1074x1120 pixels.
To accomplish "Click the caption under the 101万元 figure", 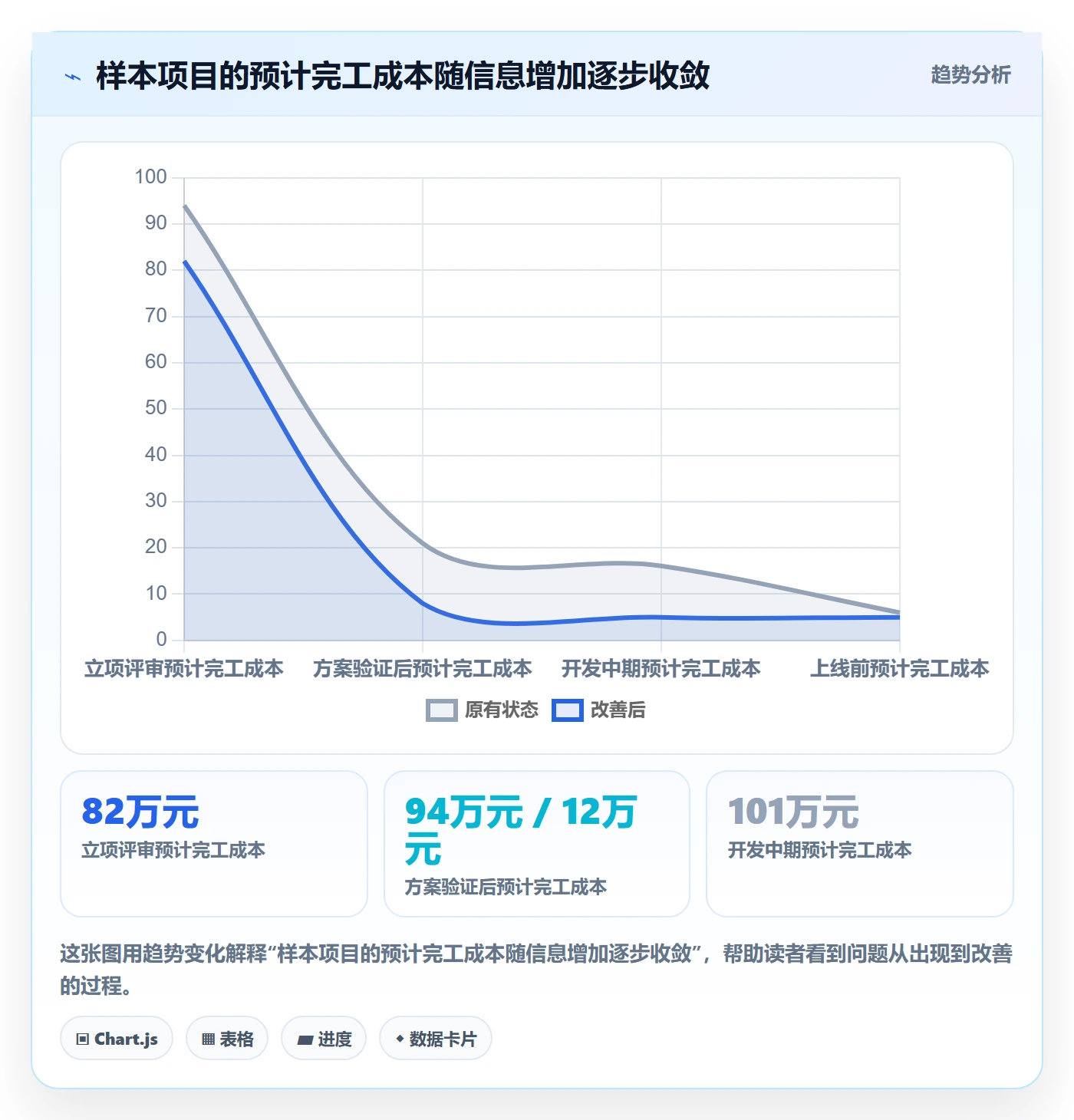I will (x=819, y=850).
